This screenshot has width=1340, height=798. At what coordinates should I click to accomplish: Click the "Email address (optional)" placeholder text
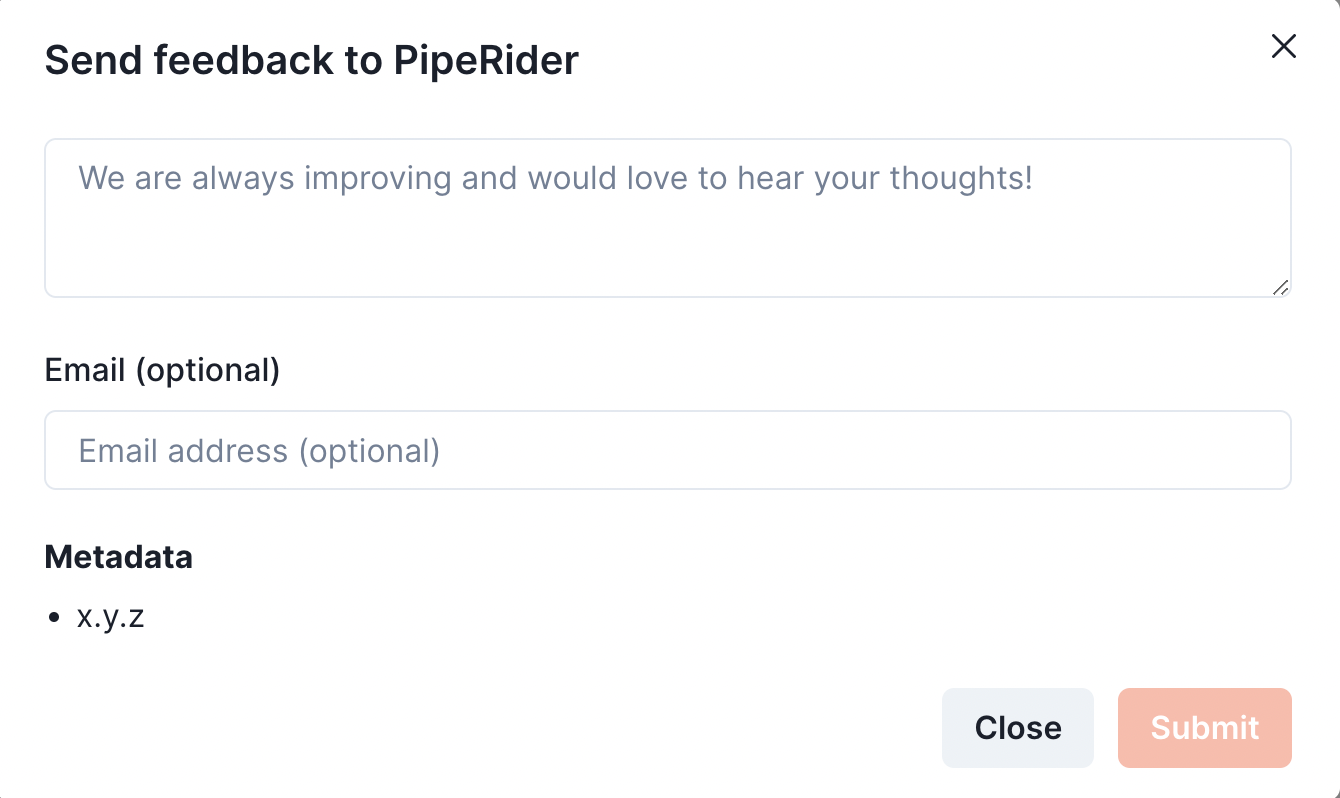coord(260,451)
